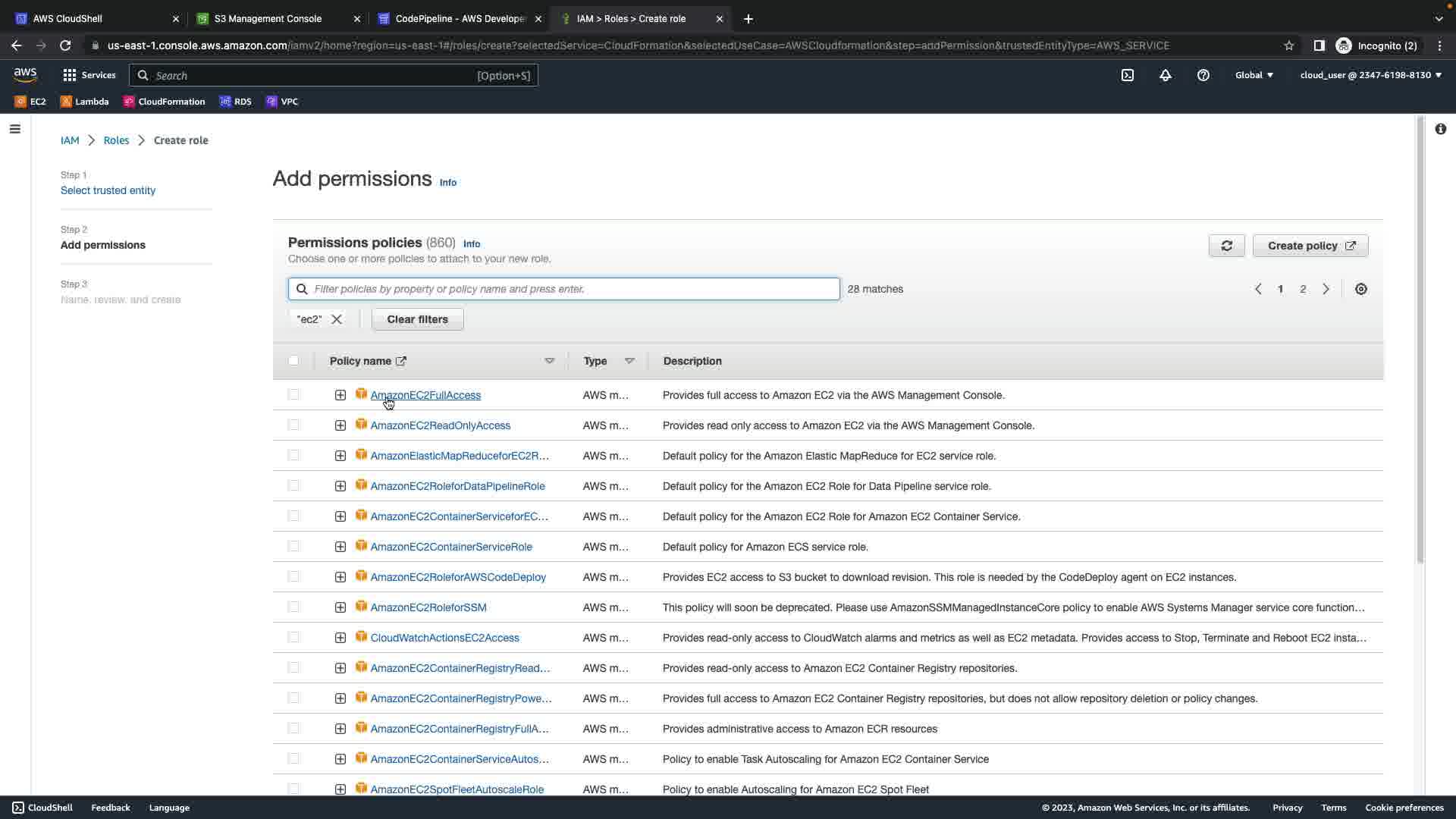Open the CloudShell icon in top navigation
Image resolution: width=1456 pixels, height=819 pixels.
[1128, 75]
